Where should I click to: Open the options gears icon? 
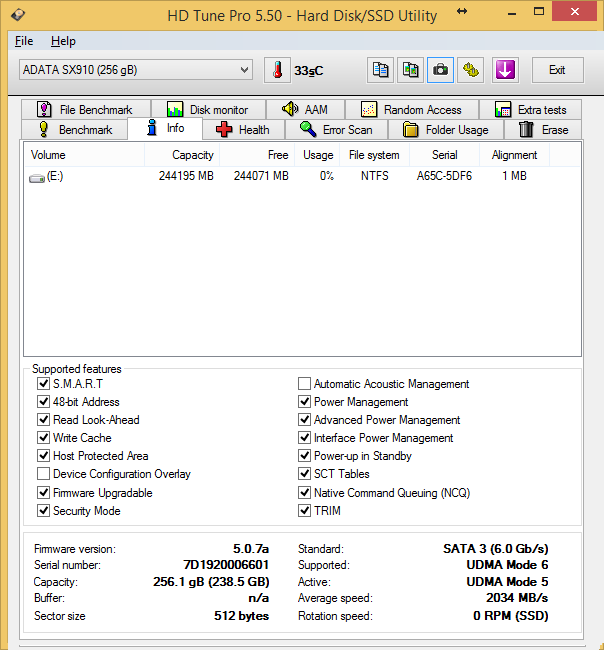471,70
